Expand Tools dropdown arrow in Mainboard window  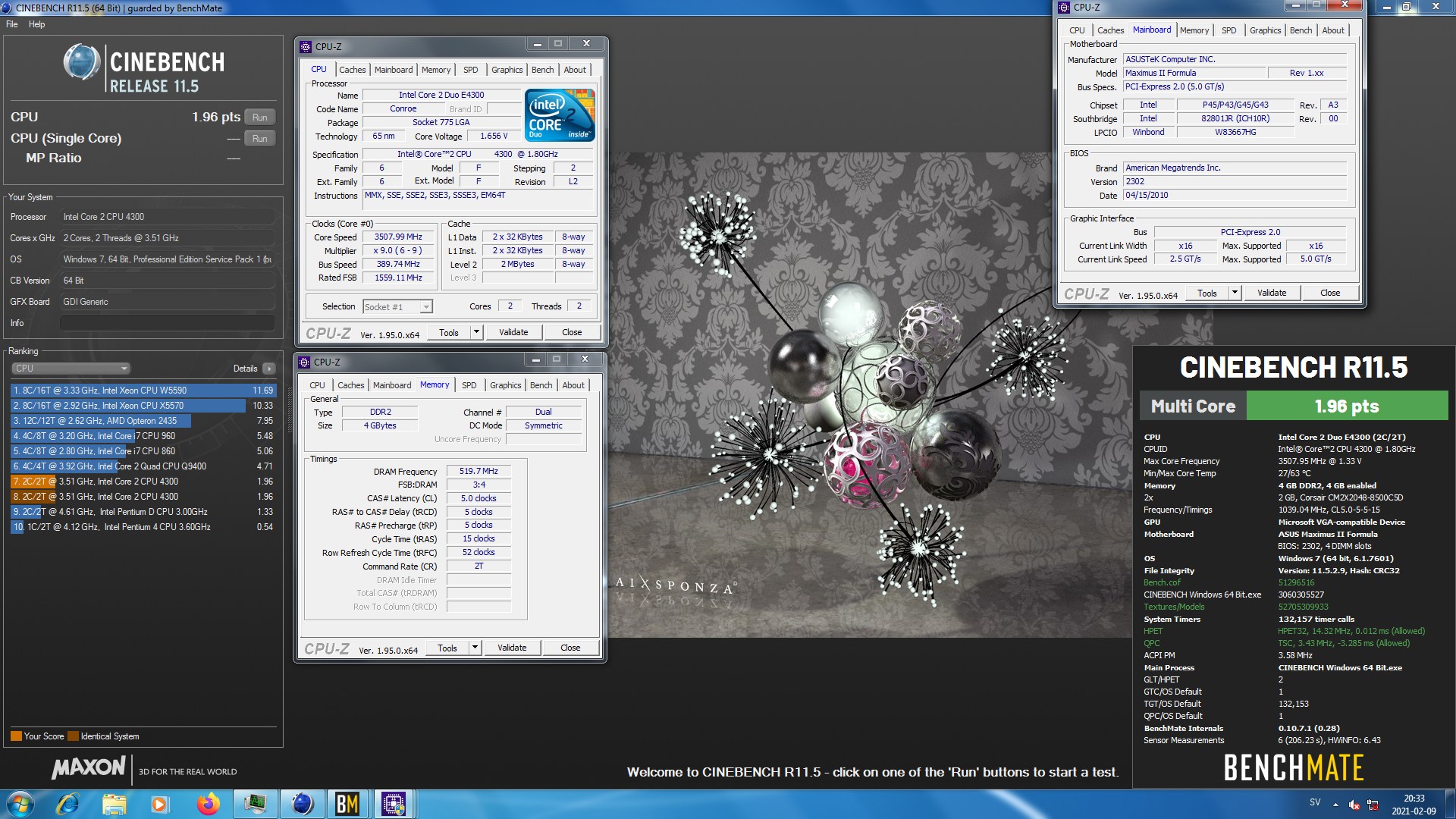[x=1235, y=293]
